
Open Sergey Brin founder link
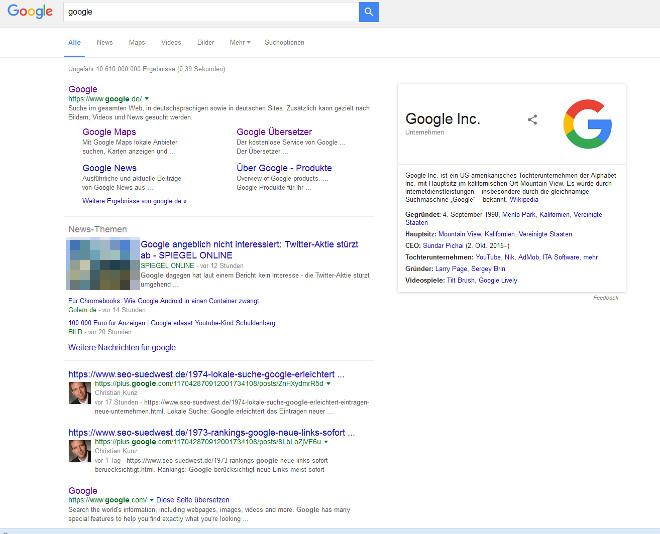(488, 268)
